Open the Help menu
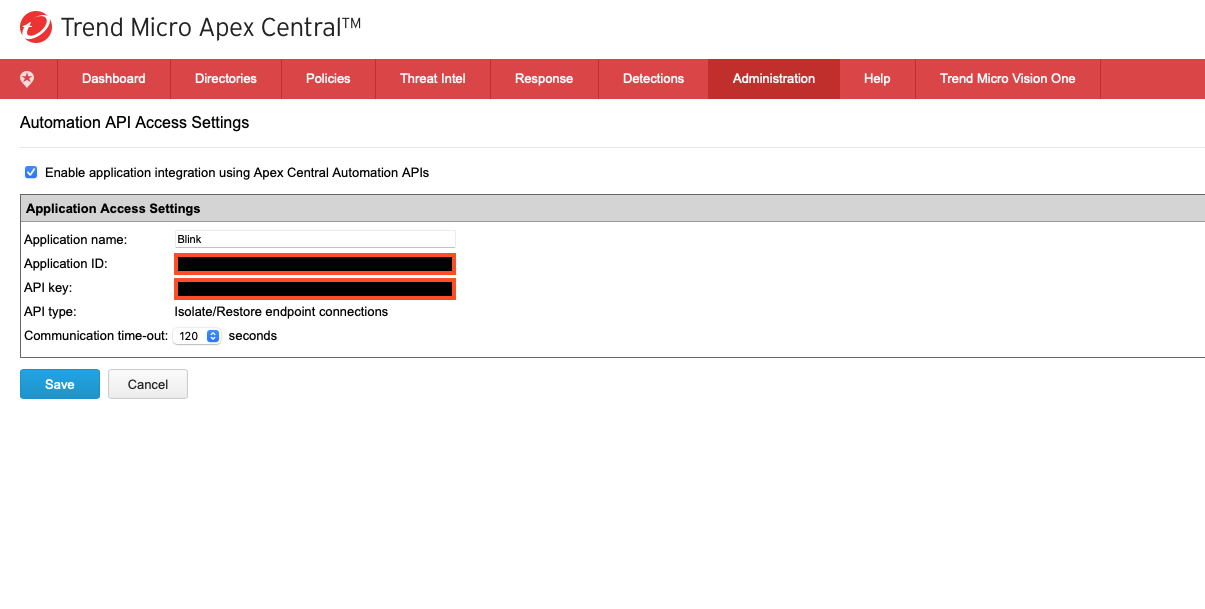Screen dimensions: 1205x609 (877, 78)
